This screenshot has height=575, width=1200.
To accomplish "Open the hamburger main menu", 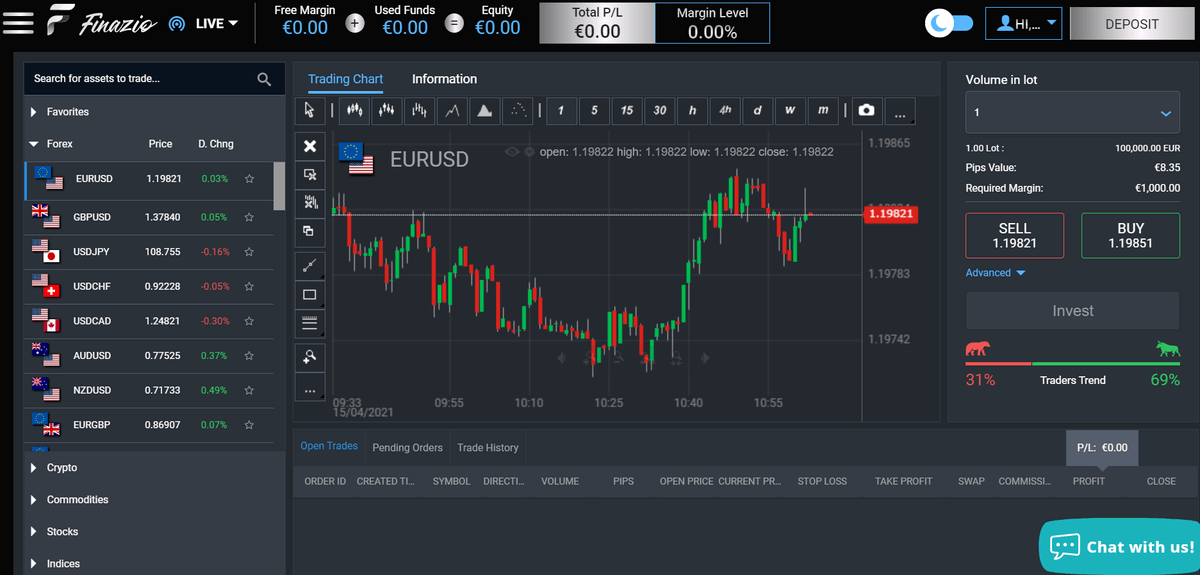I will pyautogui.click(x=17, y=23).
